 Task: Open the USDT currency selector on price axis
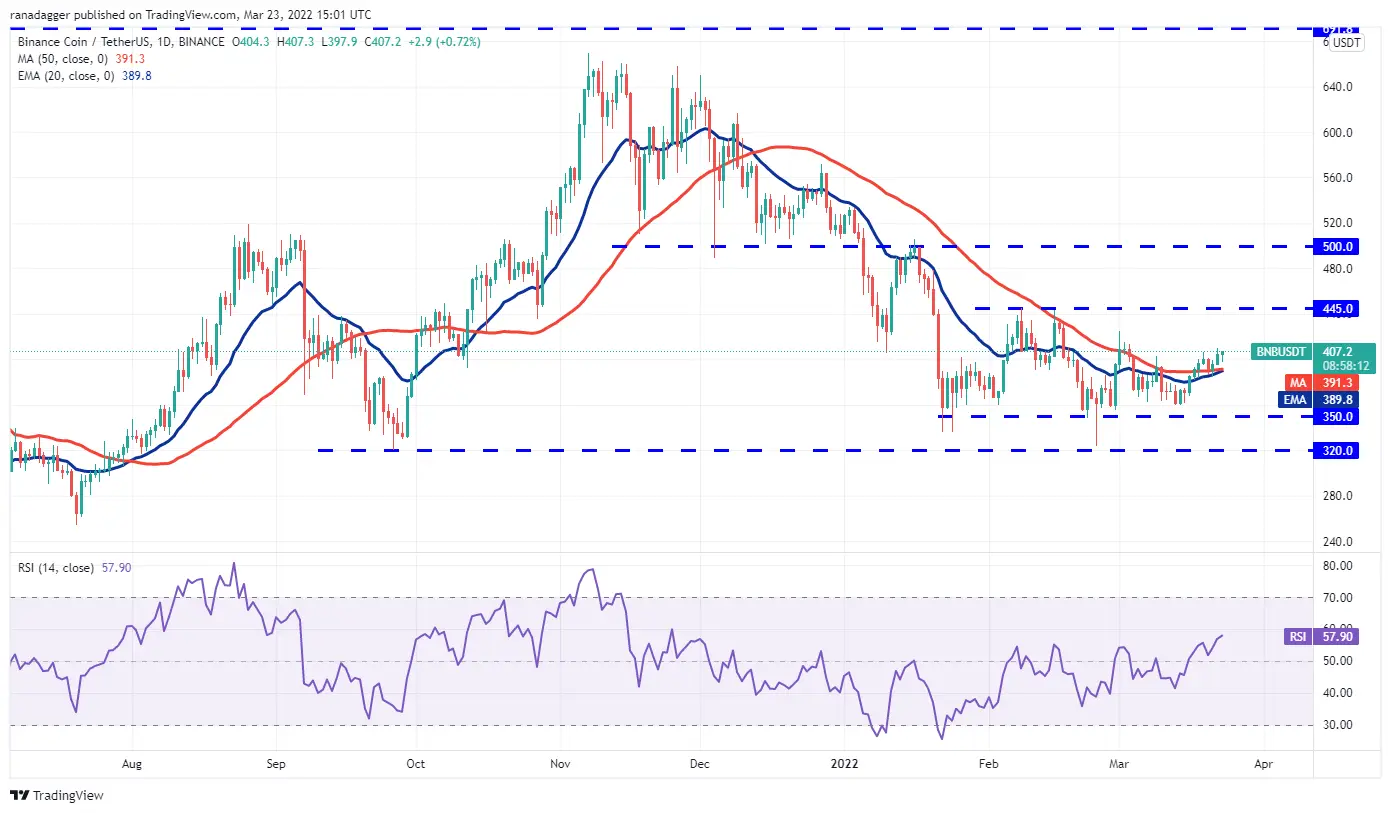tap(1347, 43)
